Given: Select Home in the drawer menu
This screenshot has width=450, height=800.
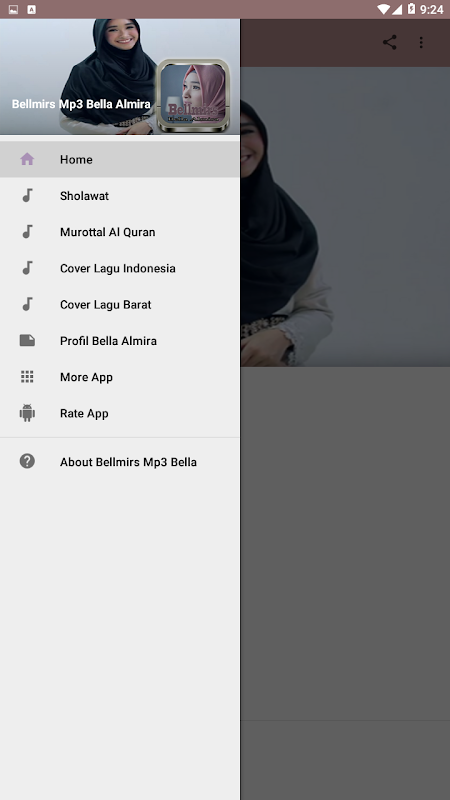Looking at the screenshot, I should pos(120,159).
